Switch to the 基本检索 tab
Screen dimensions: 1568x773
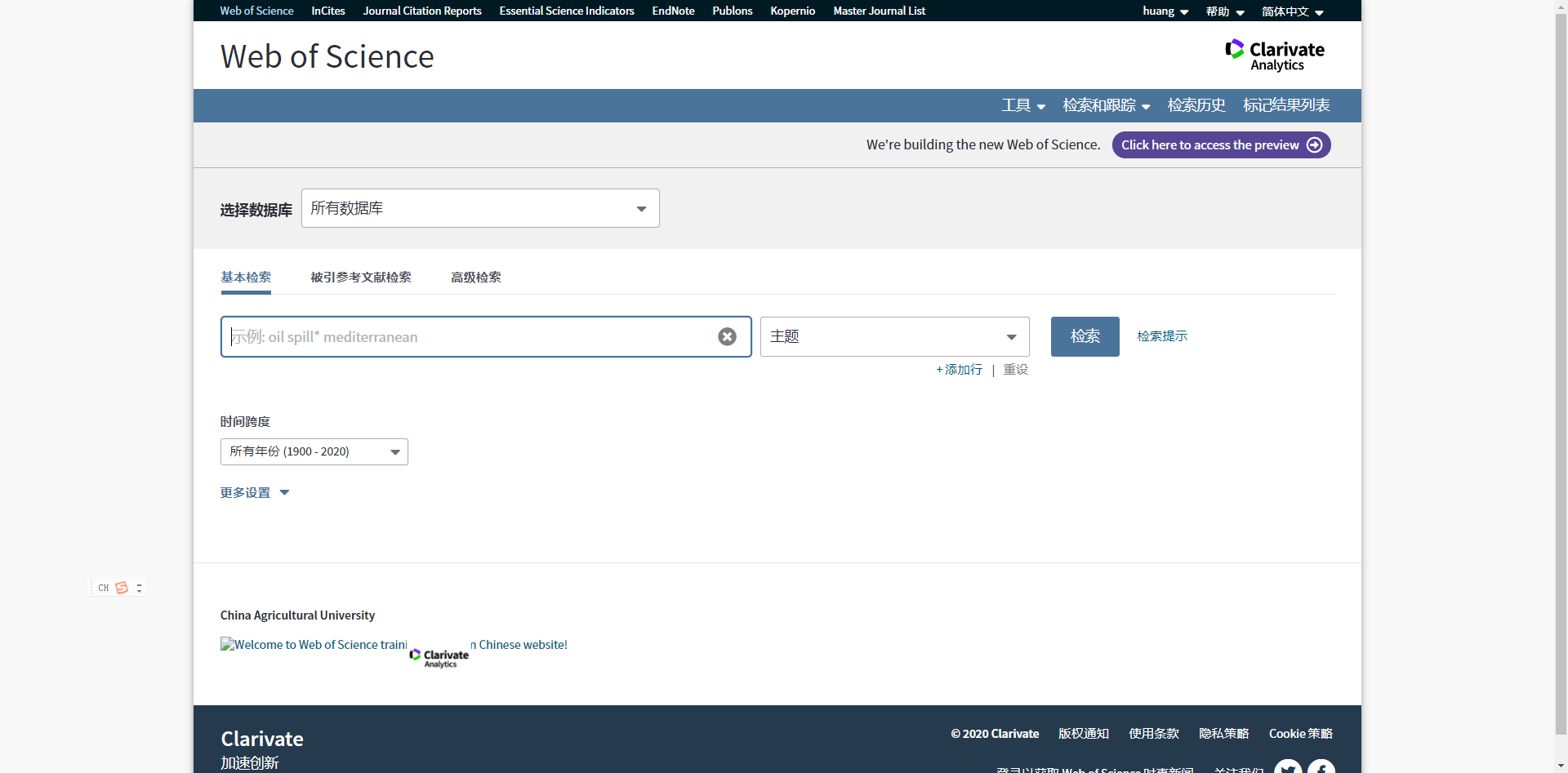tap(246, 278)
